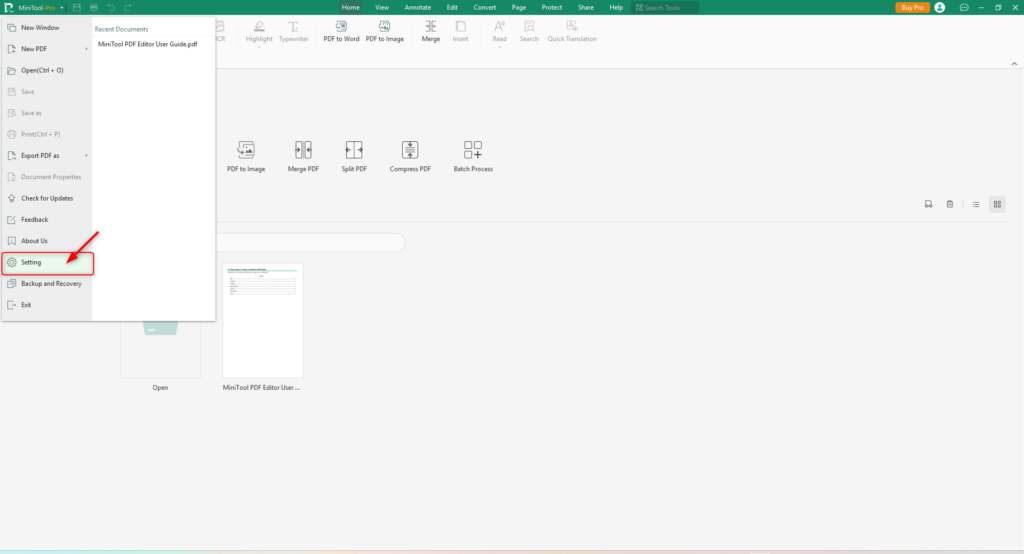
Task: Open the Compress PDF quick tool
Action: point(410,156)
